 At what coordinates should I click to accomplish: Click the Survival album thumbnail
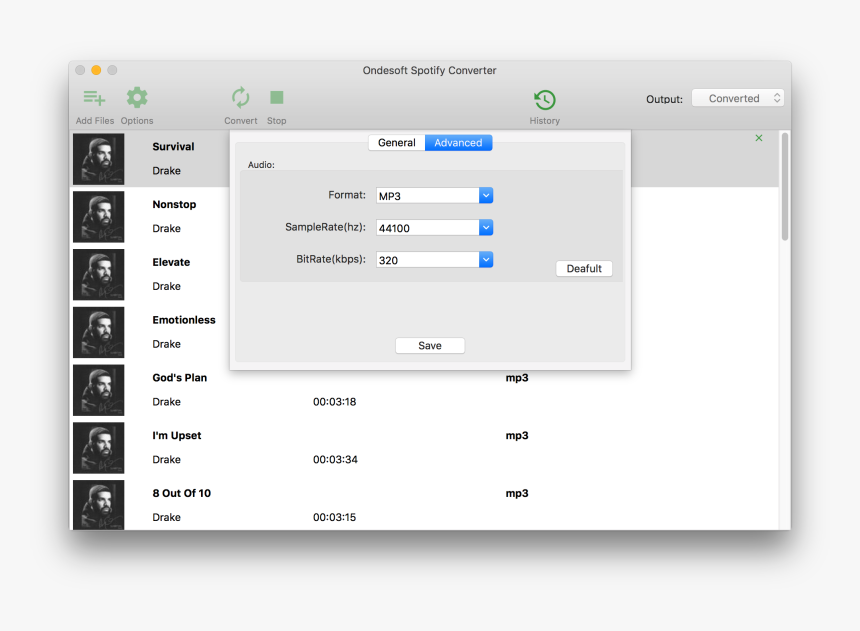(99, 159)
